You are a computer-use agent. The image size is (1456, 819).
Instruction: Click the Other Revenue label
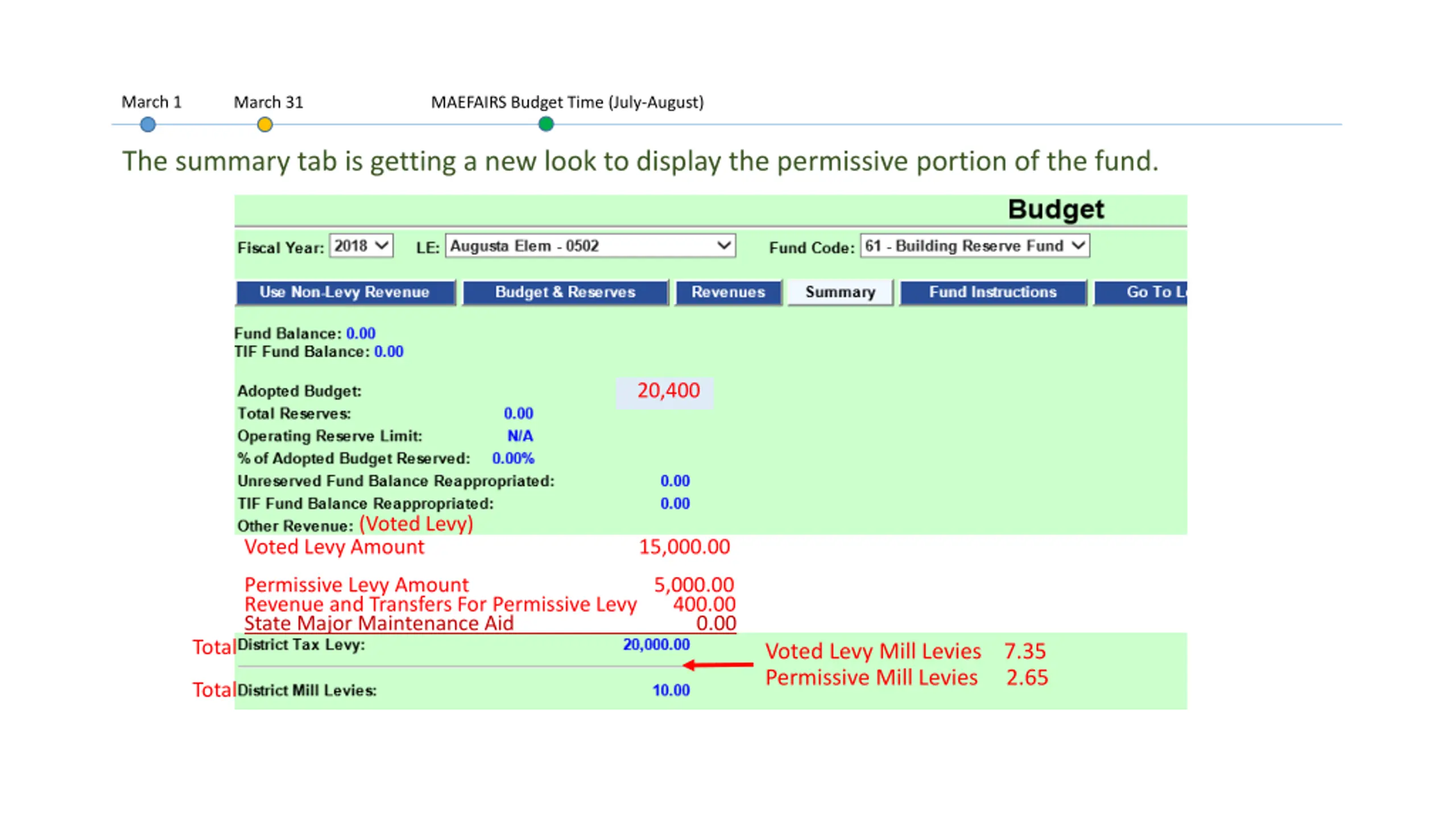coord(295,526)
